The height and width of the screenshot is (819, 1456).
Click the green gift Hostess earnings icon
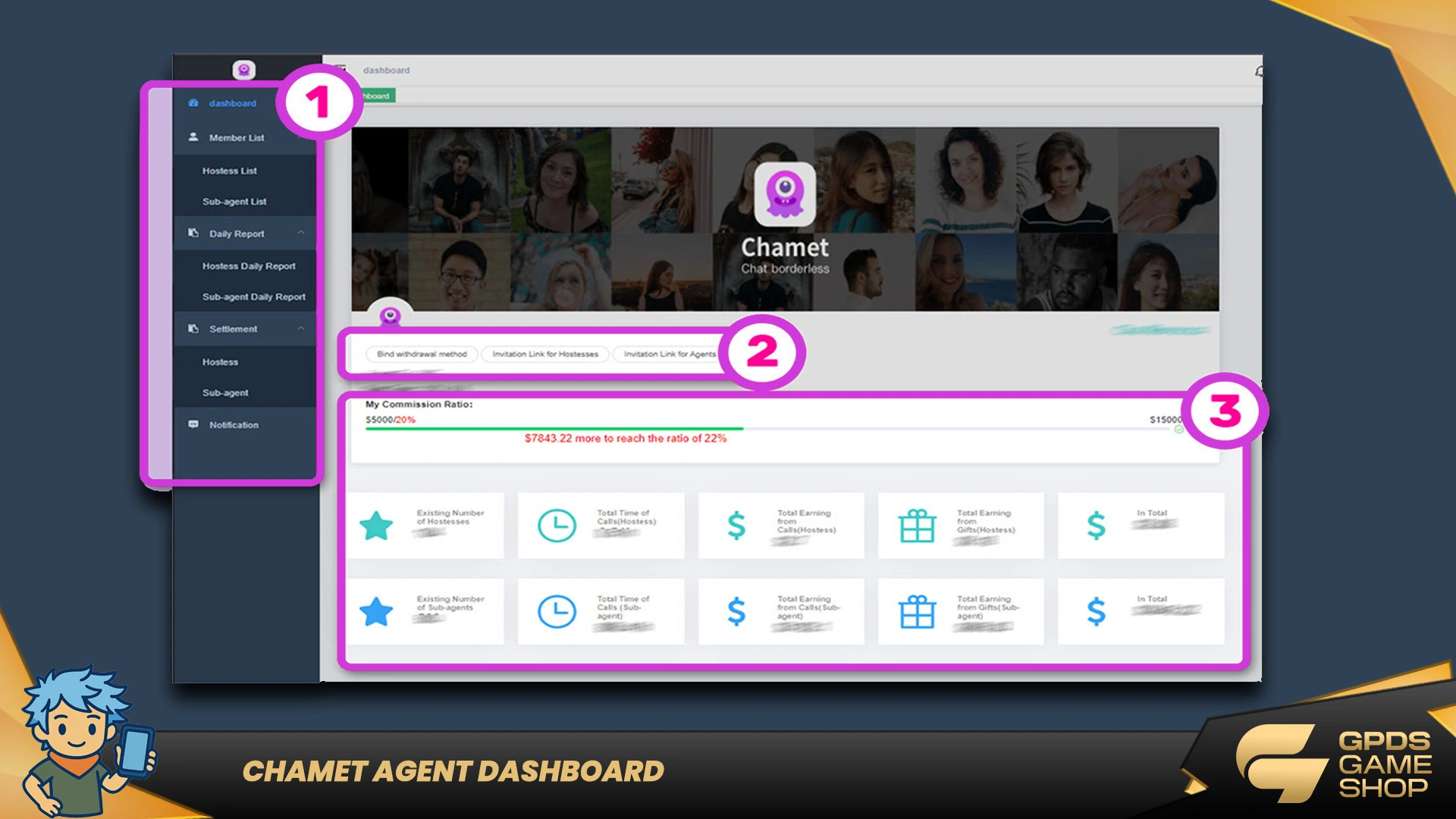tap(917, 526)
